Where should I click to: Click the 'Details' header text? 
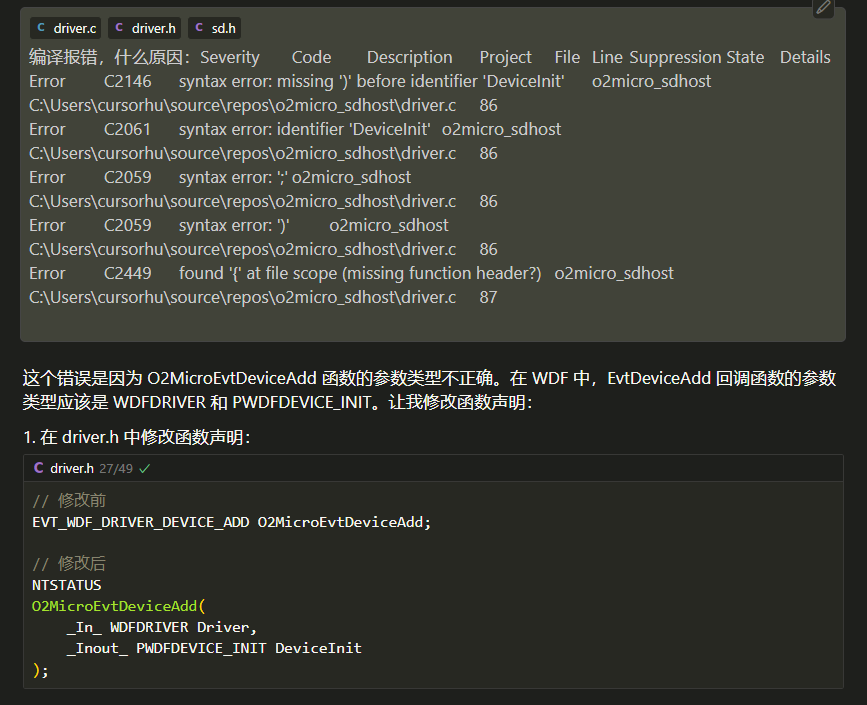[805, 58]
